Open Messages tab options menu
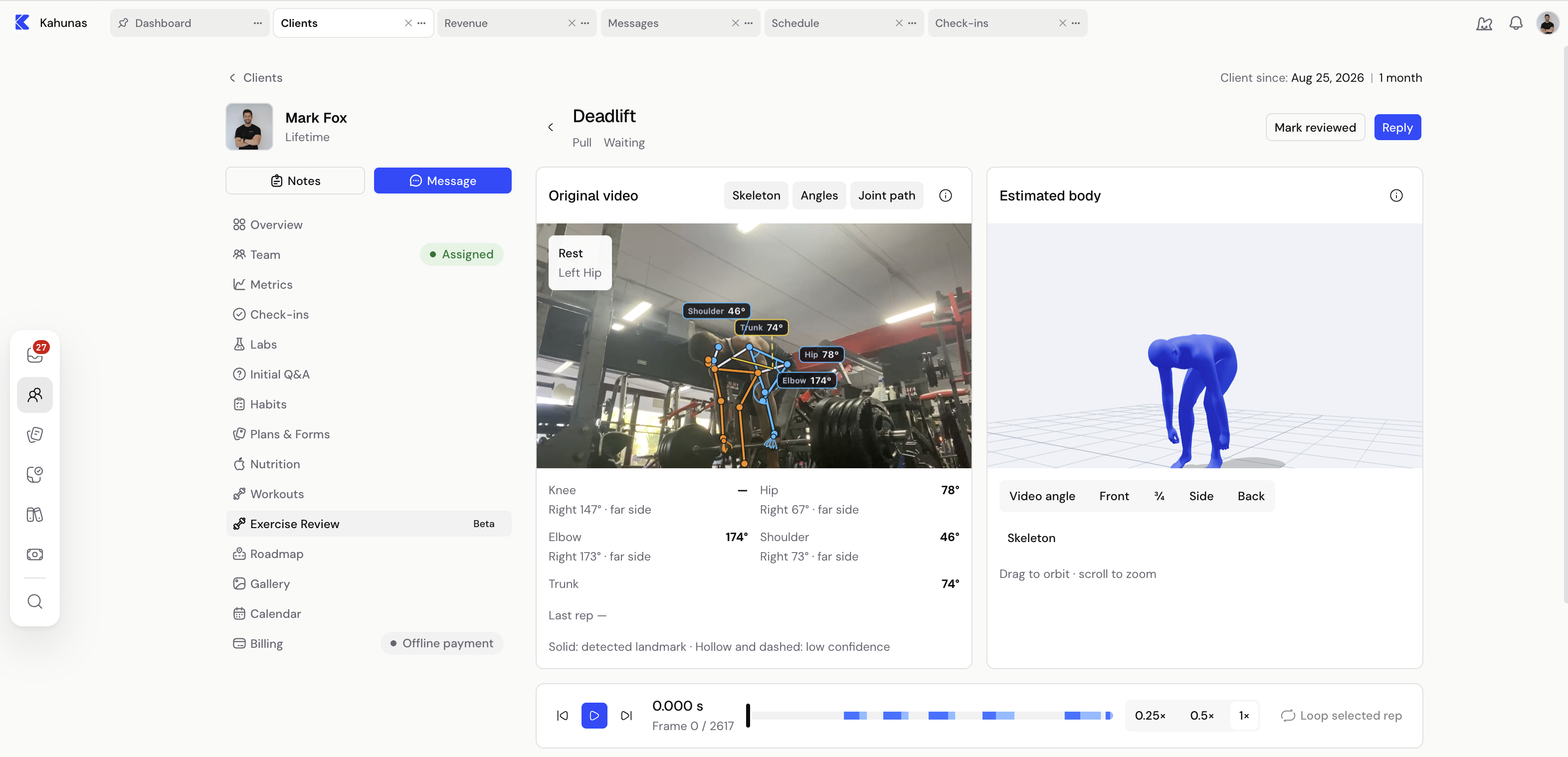Viewport: 1568px width, 757px height. 749,23
